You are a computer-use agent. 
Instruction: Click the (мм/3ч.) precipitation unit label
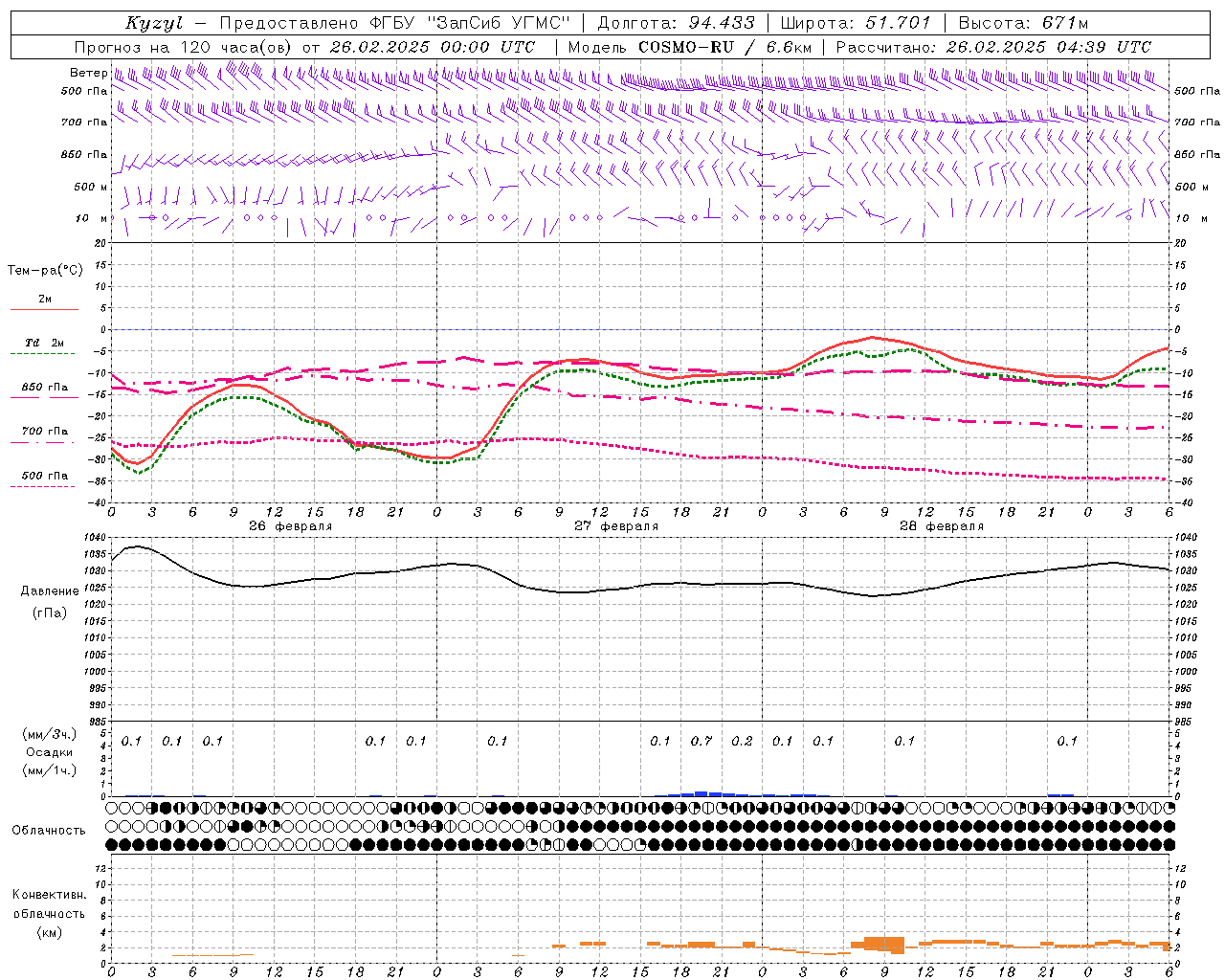coord(50,734)
